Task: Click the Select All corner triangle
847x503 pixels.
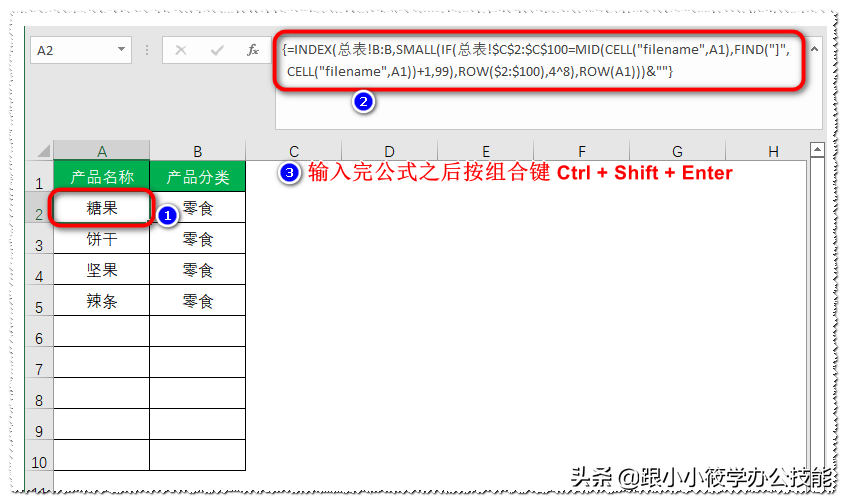Action: (x=44, y=151)
